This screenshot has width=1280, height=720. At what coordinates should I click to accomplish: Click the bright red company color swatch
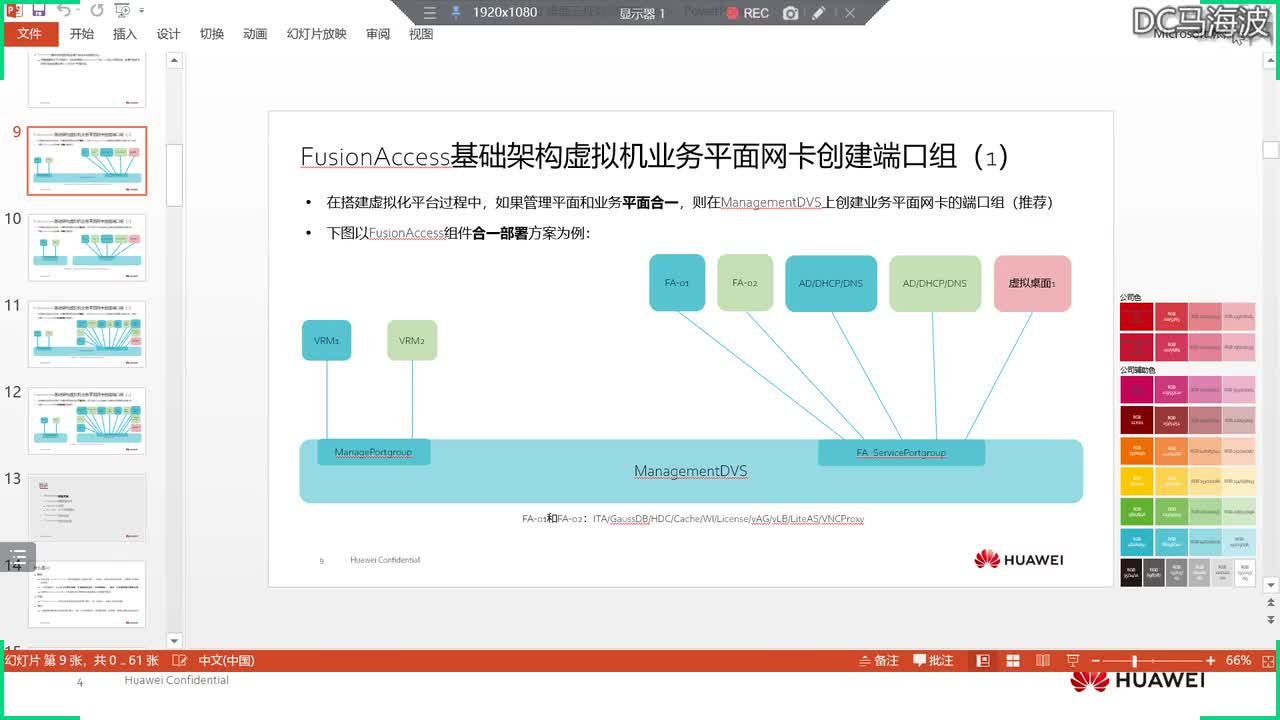[x=1137, y=316]
